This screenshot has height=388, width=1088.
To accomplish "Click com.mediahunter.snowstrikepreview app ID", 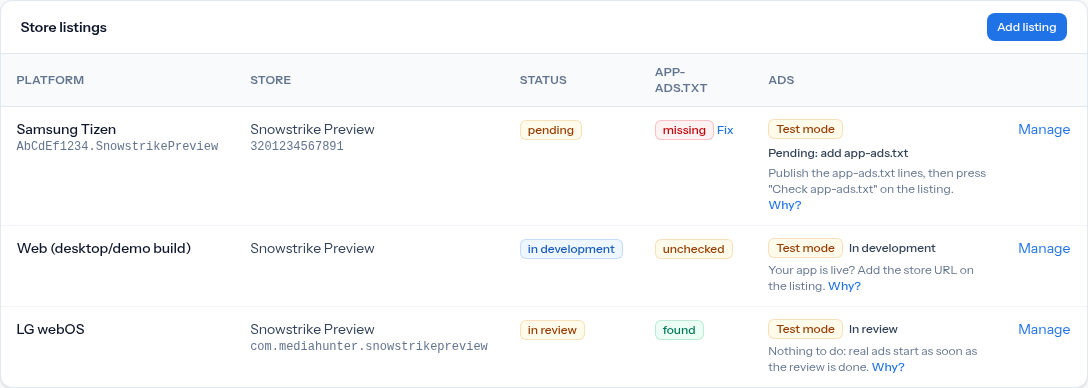I will pos(368,346).
